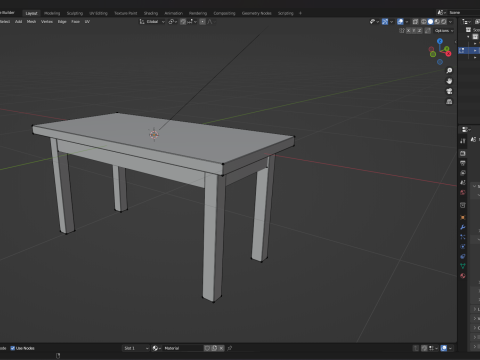This screenshot has width=480, height=360.
Task: Open the scene browse icon dropdown
Action: coord(442,12)
